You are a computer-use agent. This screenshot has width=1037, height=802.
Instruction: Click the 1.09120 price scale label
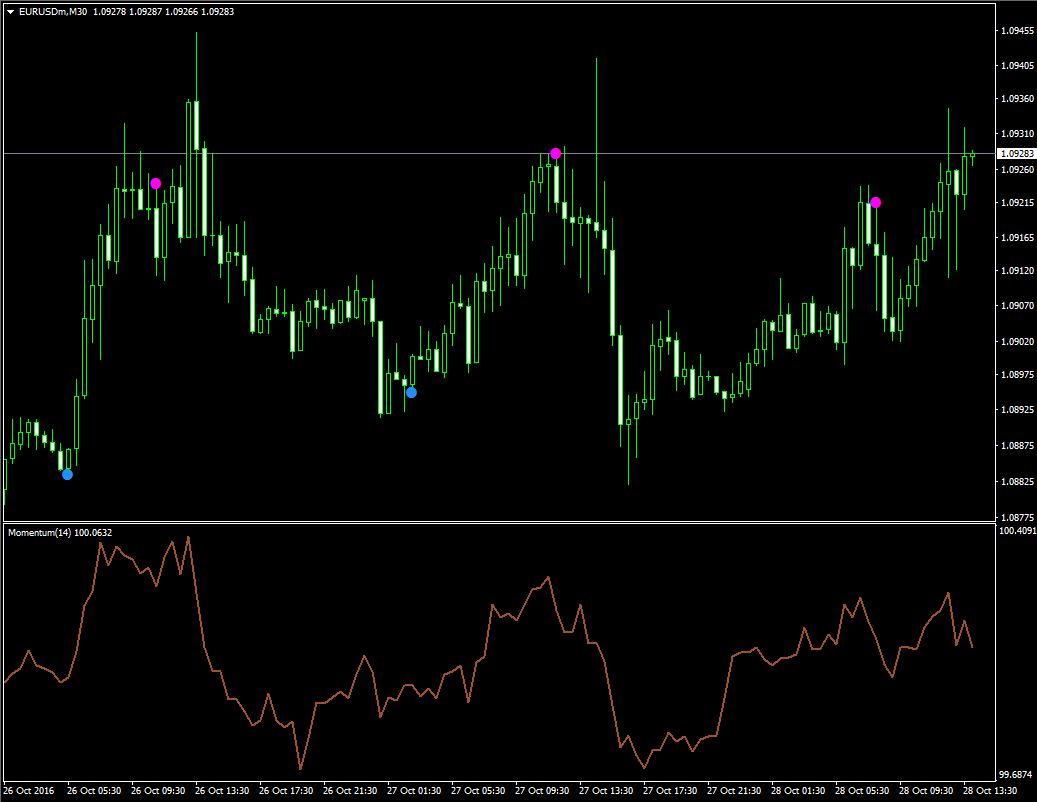pyautogui.click(x=1017, y=270)
